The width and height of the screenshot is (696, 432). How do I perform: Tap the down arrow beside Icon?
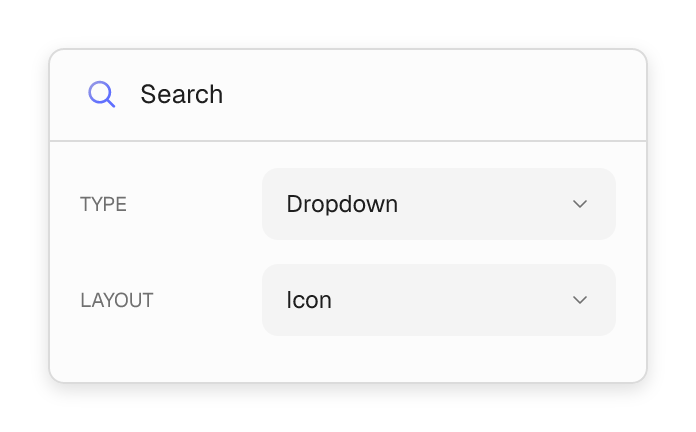580,300
